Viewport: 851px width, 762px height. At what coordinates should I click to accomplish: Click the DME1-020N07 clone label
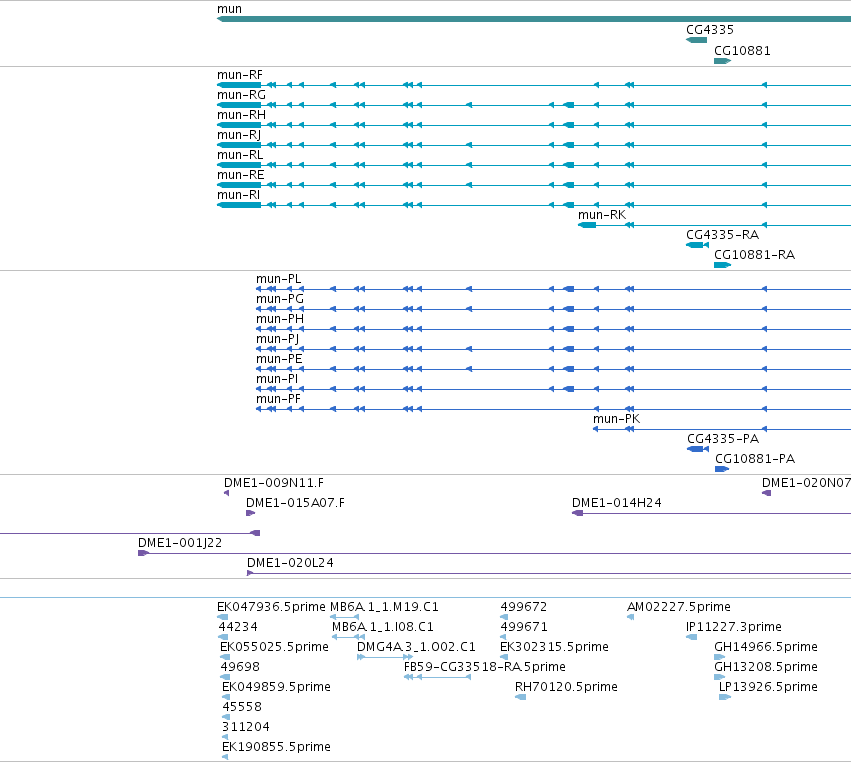pos(806,483)
